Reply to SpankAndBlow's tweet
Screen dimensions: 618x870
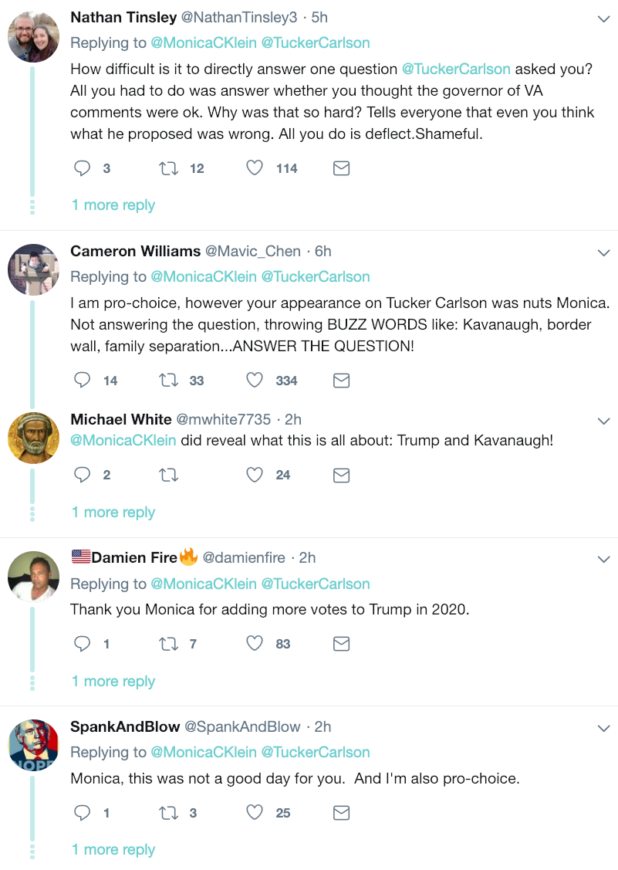coord(83,813)
